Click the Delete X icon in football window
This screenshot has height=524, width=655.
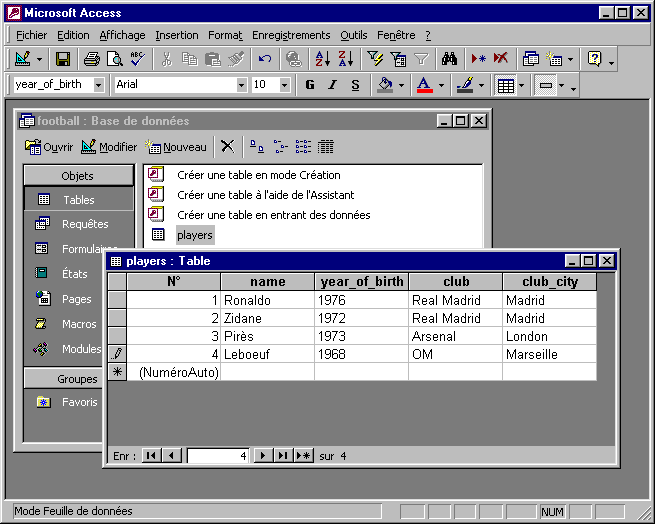tap(228, 146)
